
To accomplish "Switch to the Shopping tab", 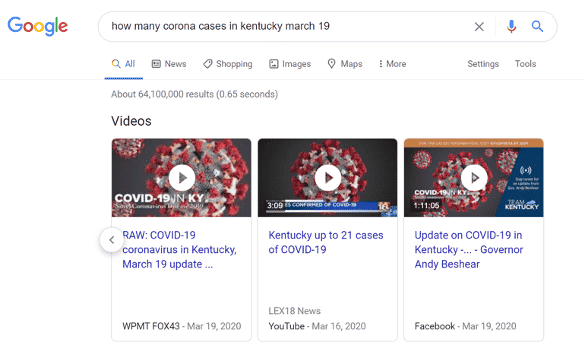I will [228, 64].
